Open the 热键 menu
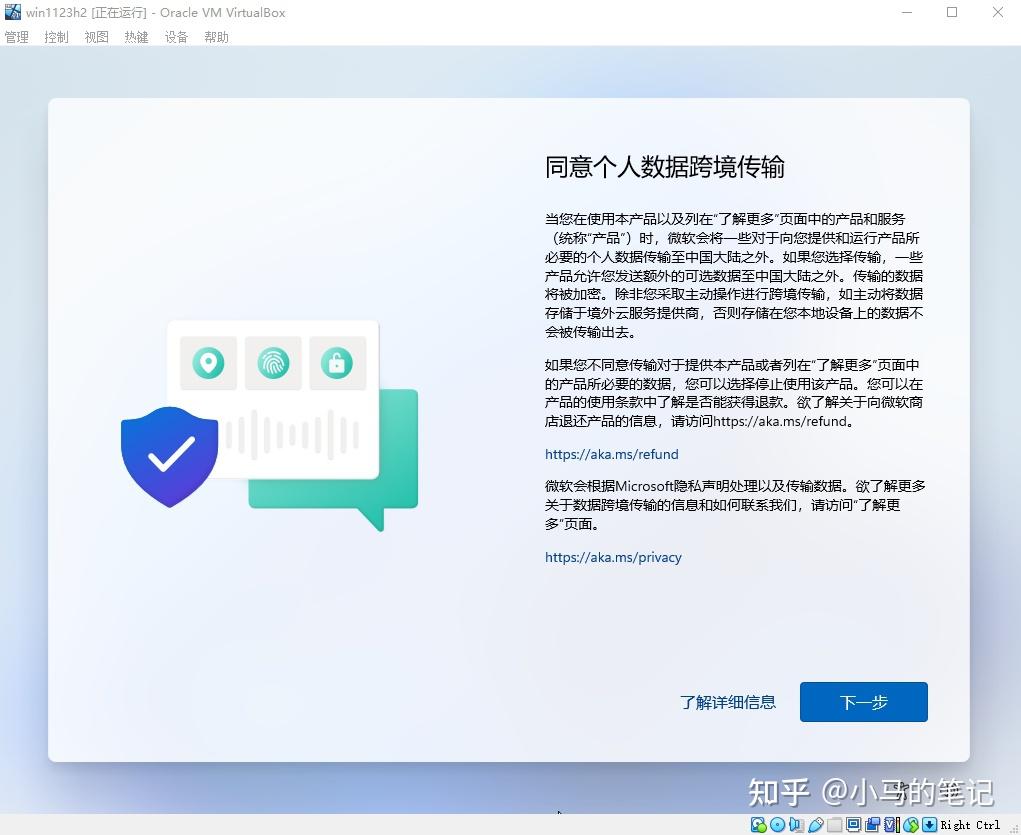This screenshot has width=1021, height=835. (x=136, y=37)
